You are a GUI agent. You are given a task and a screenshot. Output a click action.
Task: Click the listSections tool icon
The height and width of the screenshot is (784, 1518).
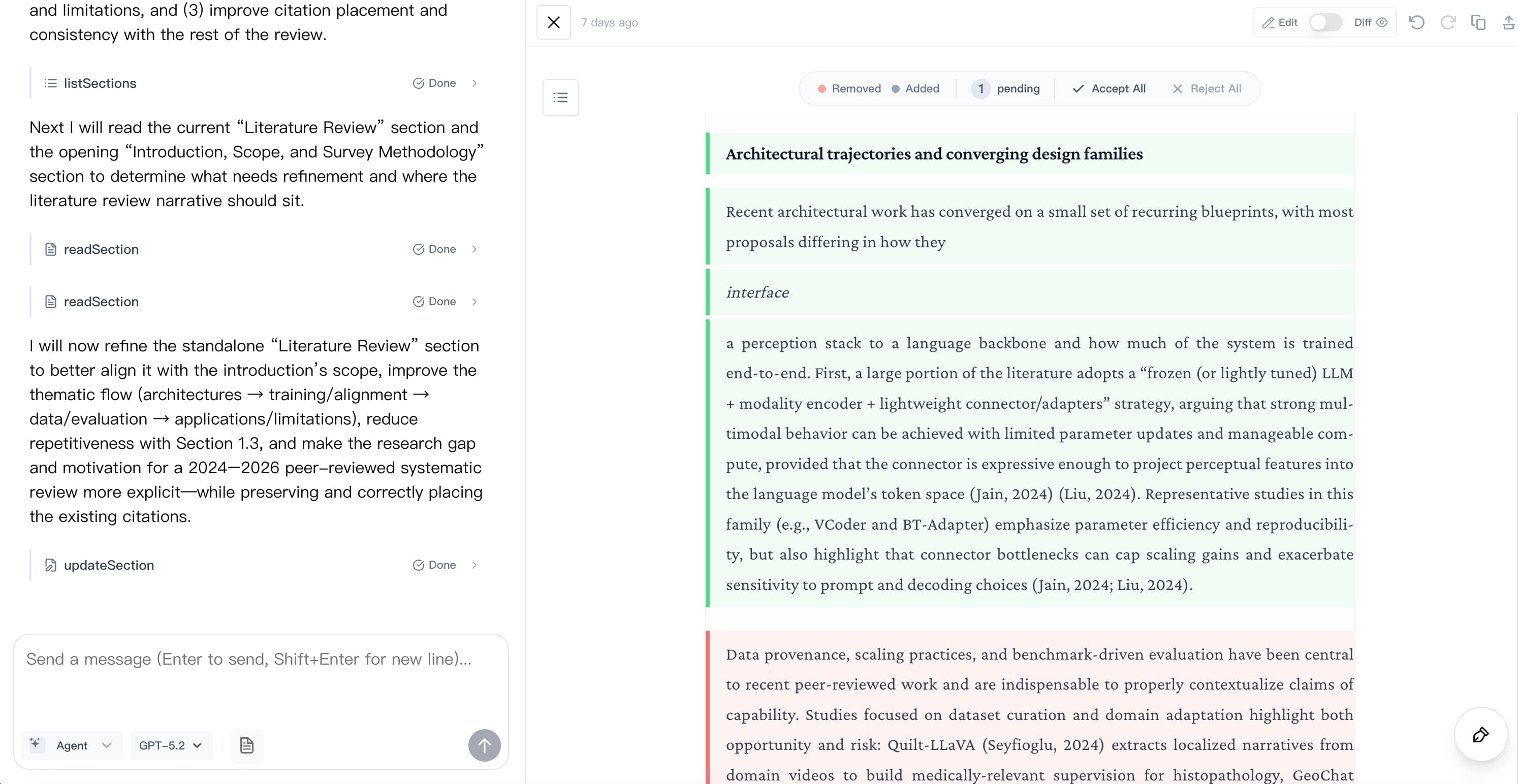[51, 83]
